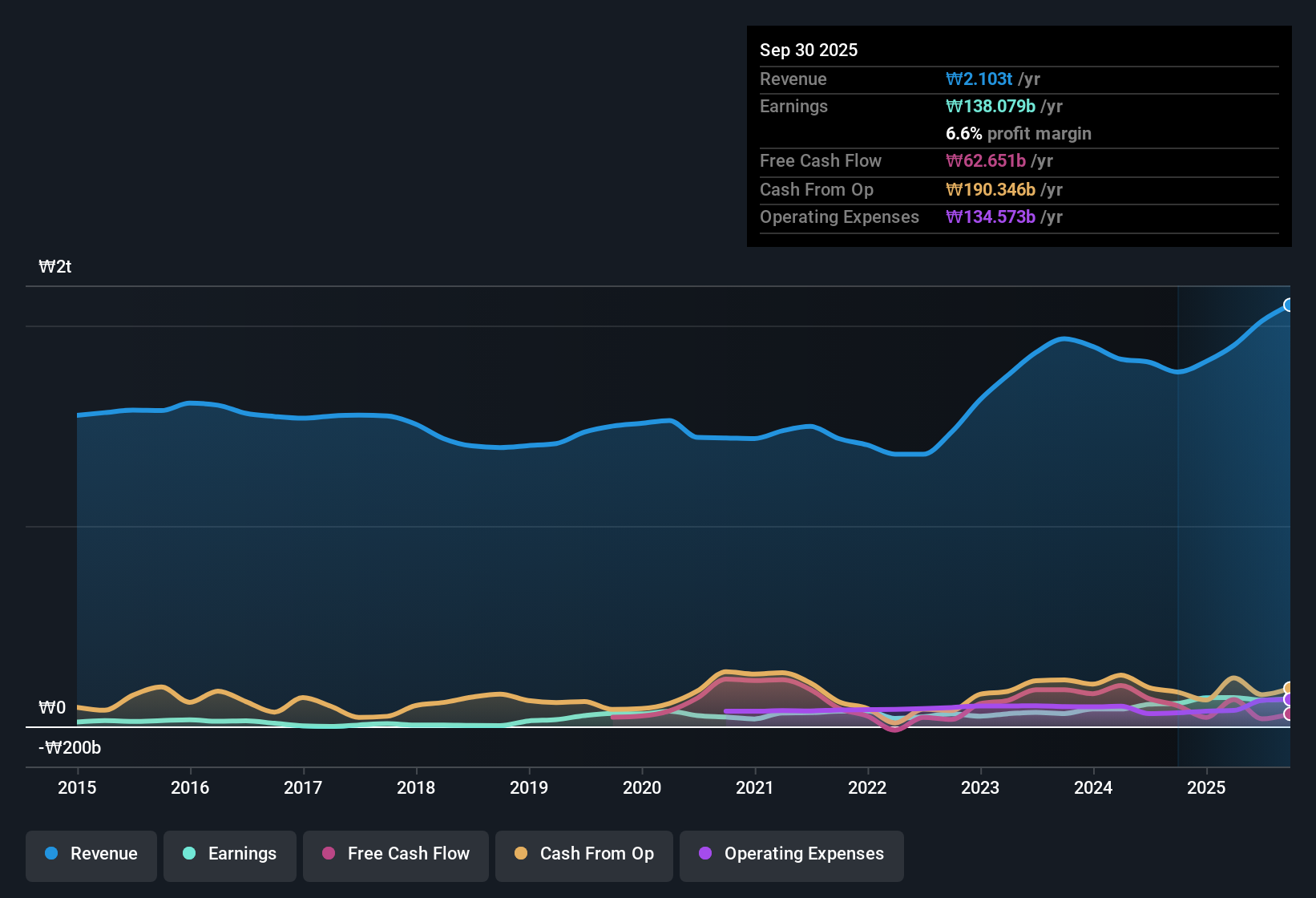Expand the Sep 30 2025 tooltip panel

tap(1019, 135)
